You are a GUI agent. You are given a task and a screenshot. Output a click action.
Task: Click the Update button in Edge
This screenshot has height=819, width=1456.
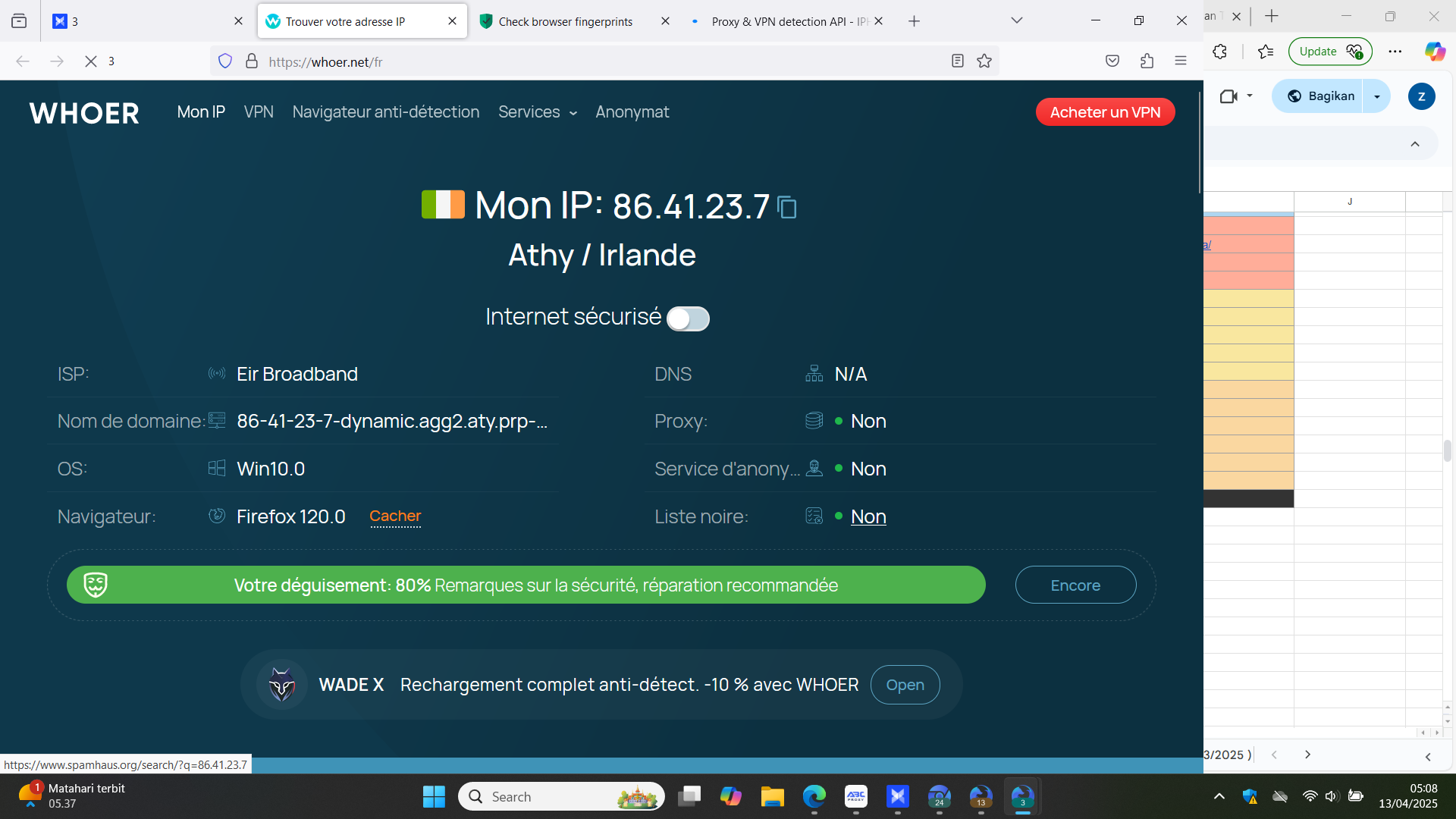point(1330,52)
